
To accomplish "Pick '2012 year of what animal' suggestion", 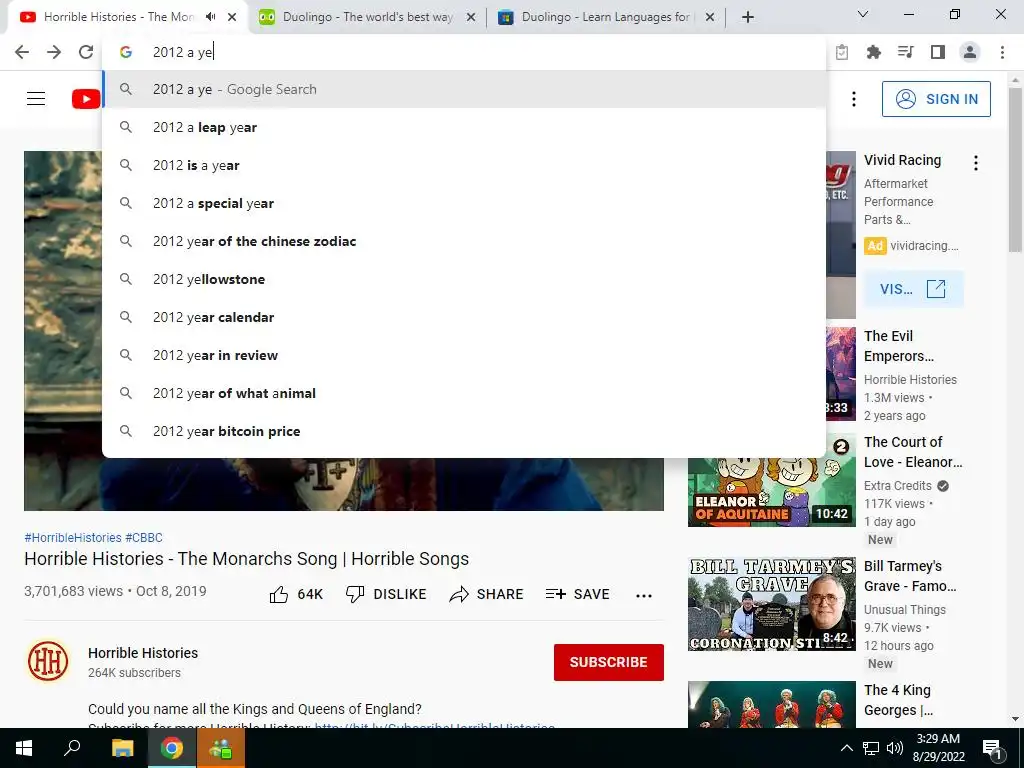I will [x=464, y=393].
